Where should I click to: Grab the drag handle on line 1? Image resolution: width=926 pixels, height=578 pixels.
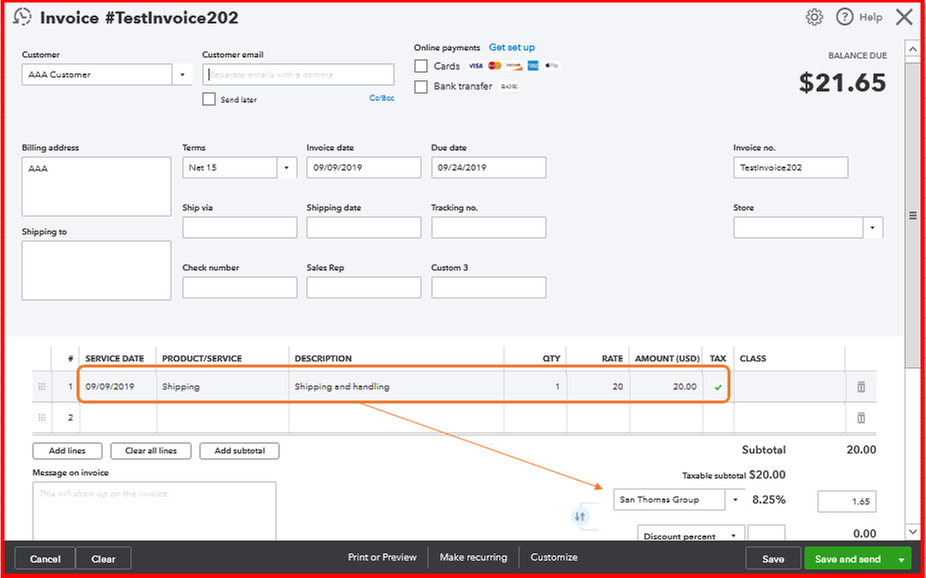coord(42,387)
